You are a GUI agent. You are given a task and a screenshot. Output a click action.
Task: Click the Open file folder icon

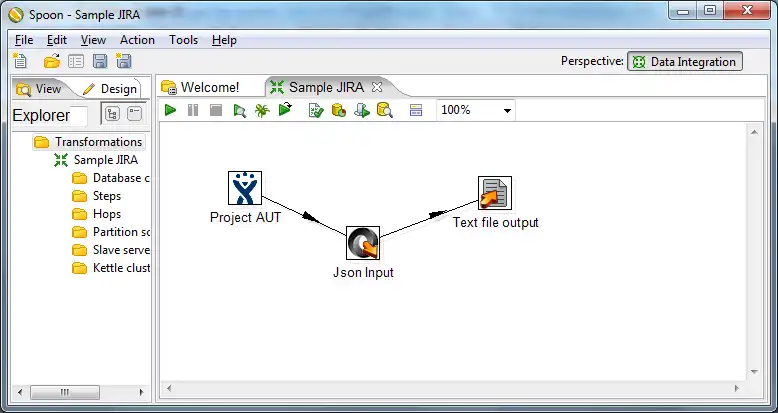click(52, 61)
